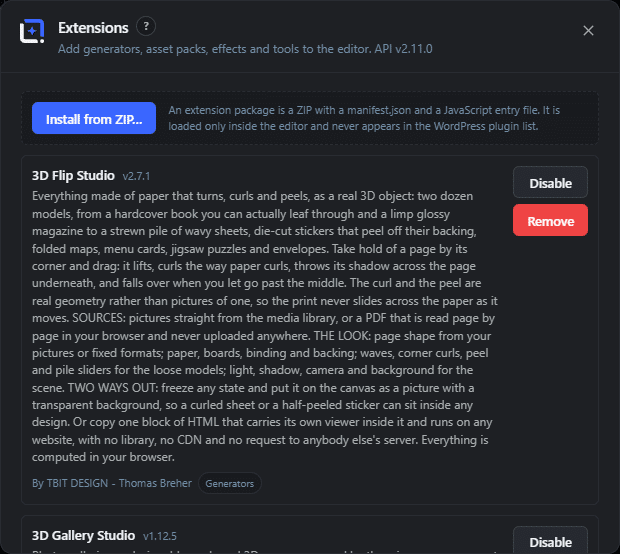This screenshot has height=554, width=620.
Task: Click the 3D Flip Studio description paragraph
Action: point(264,327)
